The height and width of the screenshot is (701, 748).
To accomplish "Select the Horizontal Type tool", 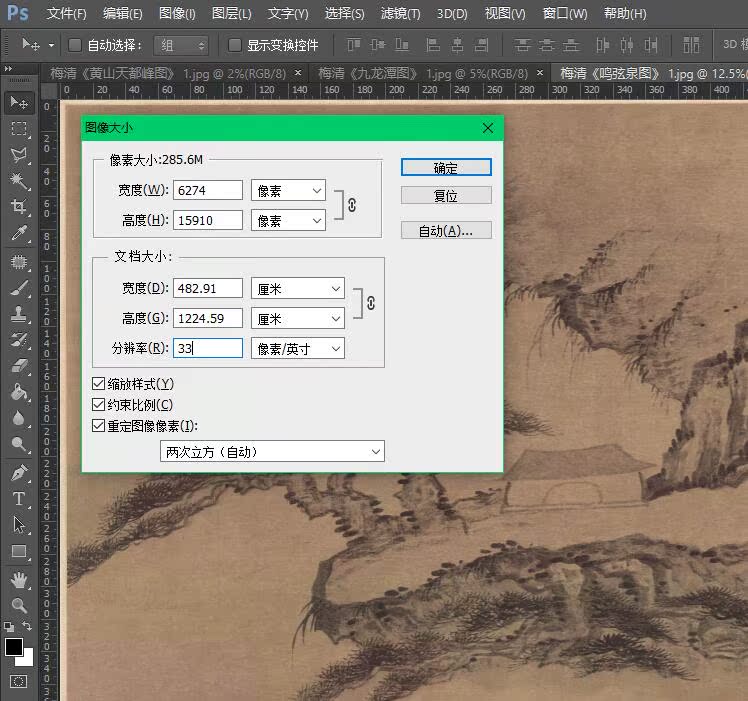I will (x=19, y=499).
